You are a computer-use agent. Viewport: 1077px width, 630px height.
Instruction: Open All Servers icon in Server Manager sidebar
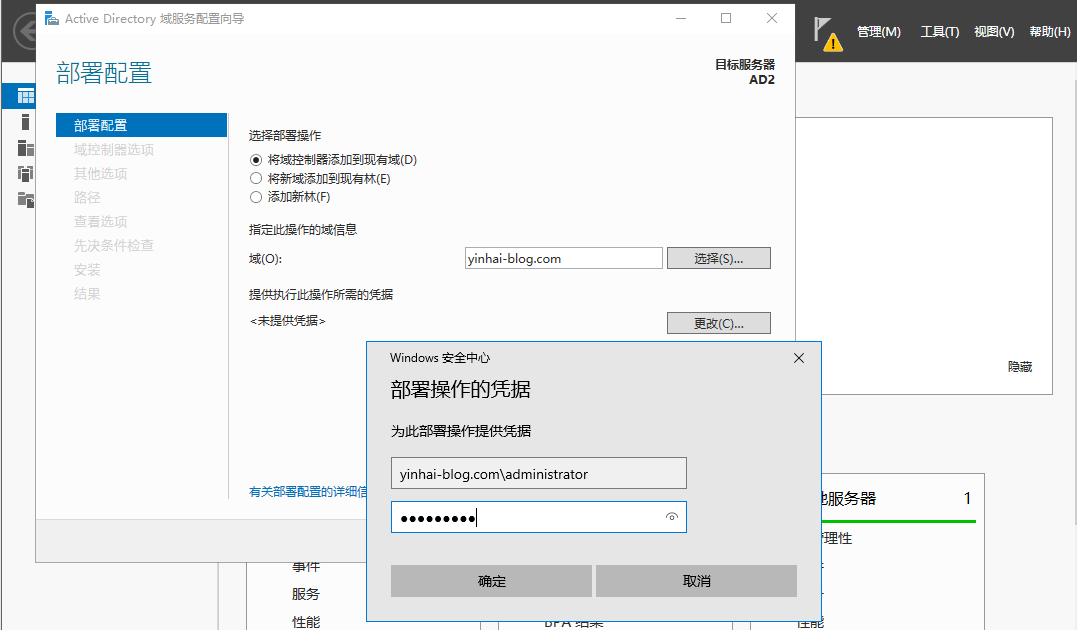25,148
